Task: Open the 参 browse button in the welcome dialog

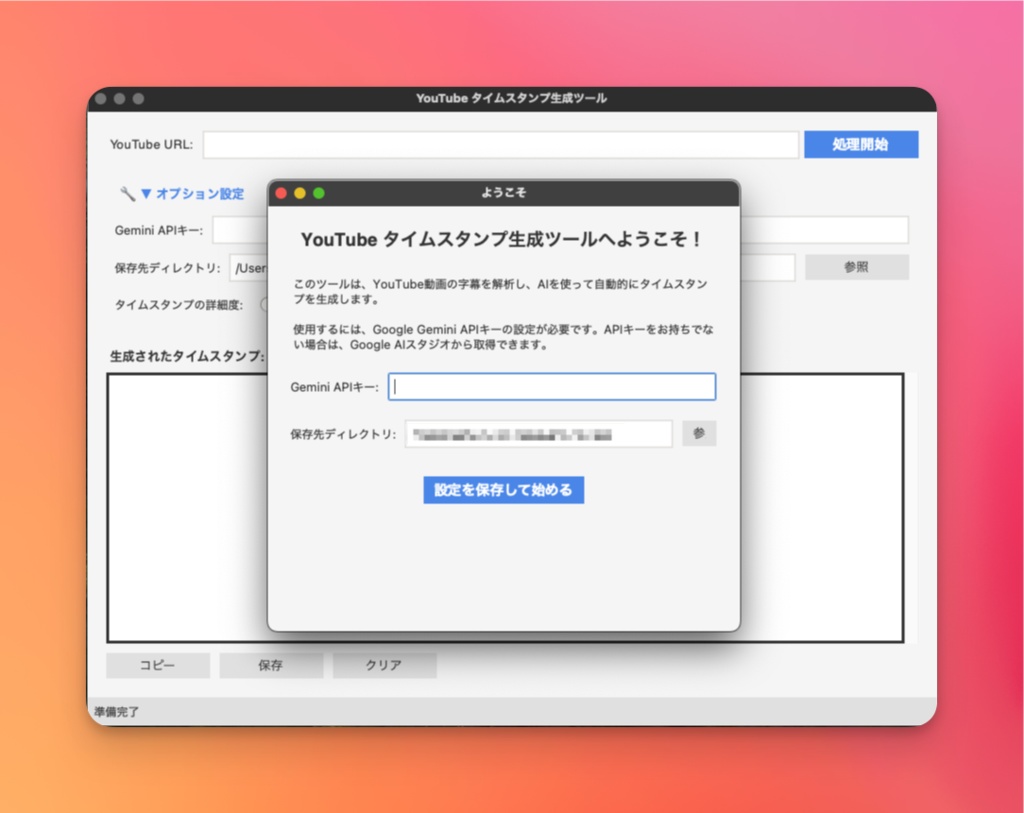Action: (x=699, y=433)
